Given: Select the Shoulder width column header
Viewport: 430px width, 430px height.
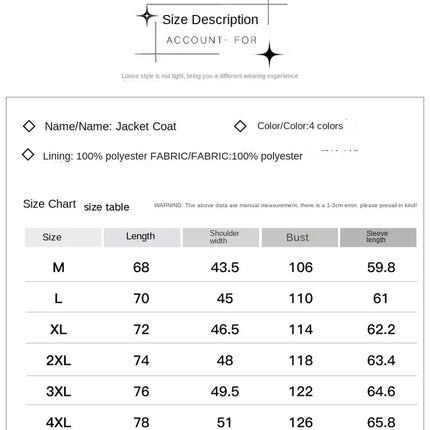Looking at the screenshot, I should pos(221,237).
